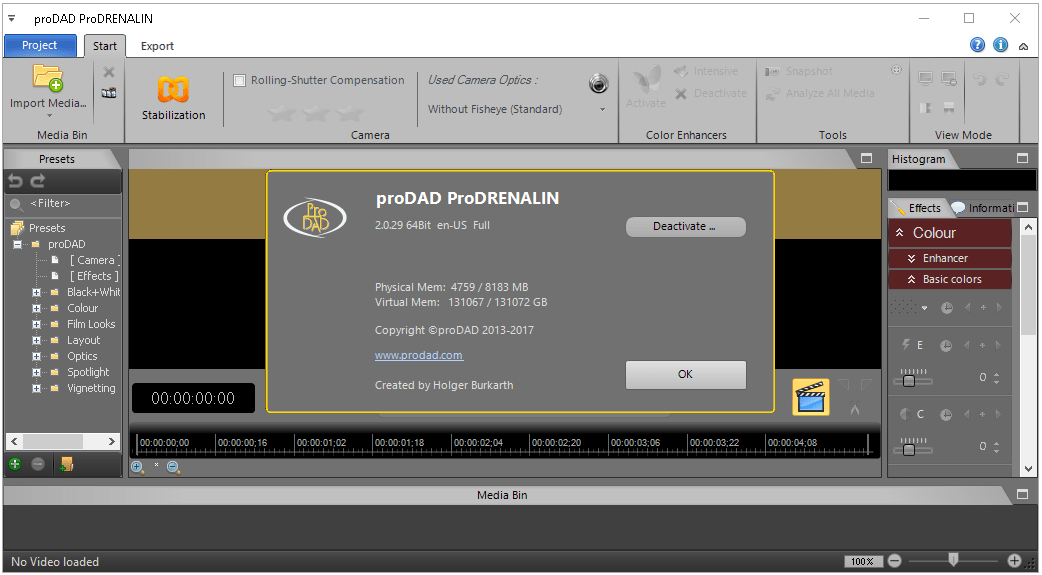The height and width of the screenshot is (575, 1042).
Task: Open the www.prodad.com link
Action: click(419, 355)
